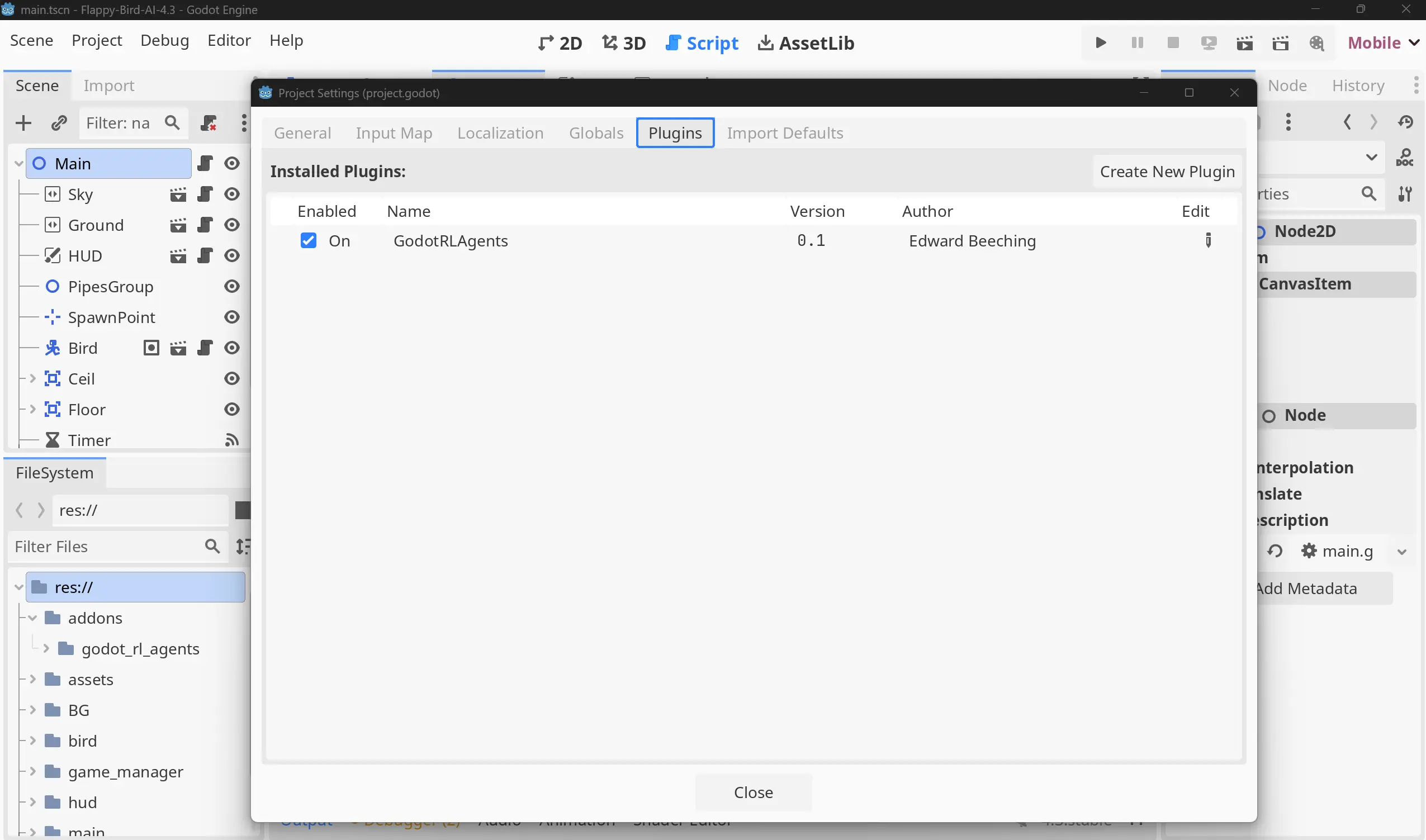Image resolution: width=1426 pixels, height=840 pixels.
Task: Sort files in FileSystem panel
Action: pyautogui.click(x=243, y=547)
